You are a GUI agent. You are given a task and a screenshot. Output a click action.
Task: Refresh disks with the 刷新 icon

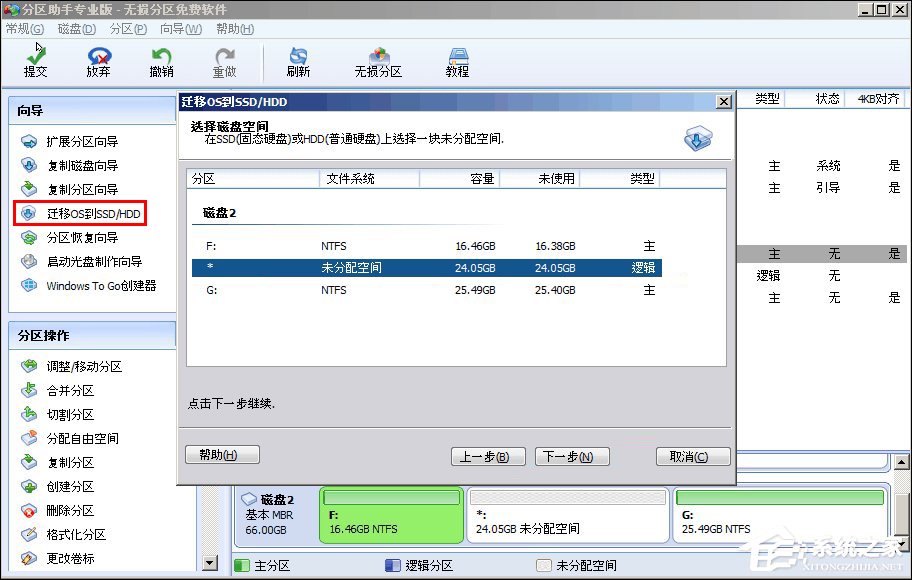pyautogui.click(x=300, y=62)
